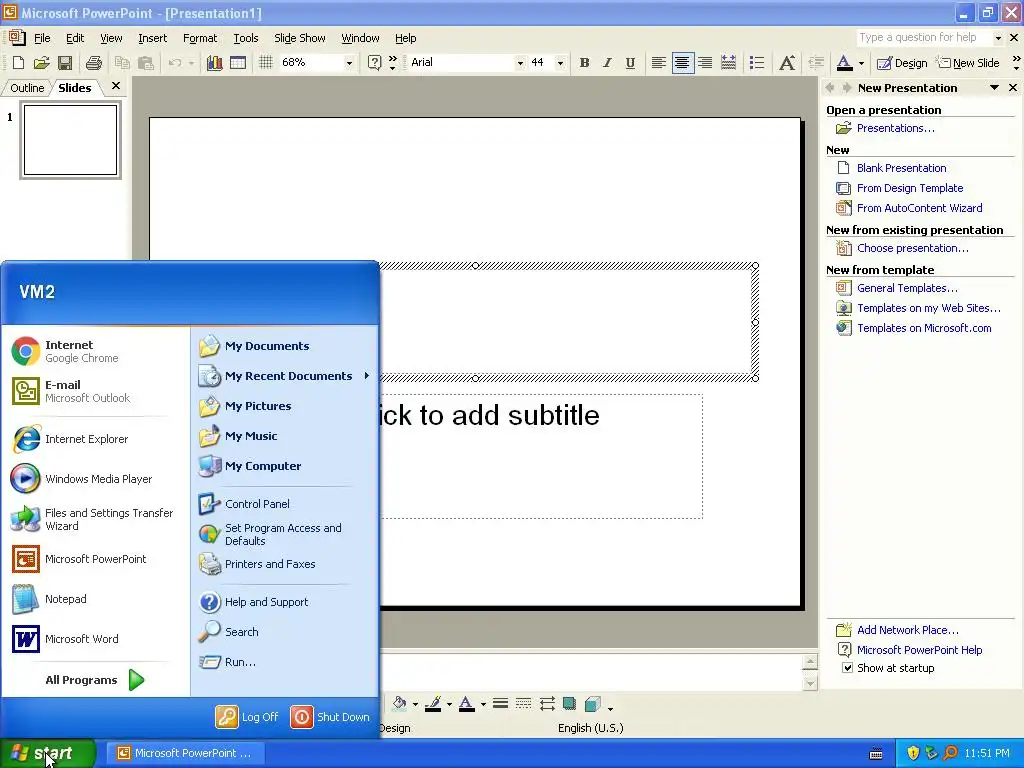
Task: Toggle Bullets list formatting
Action: coord(757,63)
